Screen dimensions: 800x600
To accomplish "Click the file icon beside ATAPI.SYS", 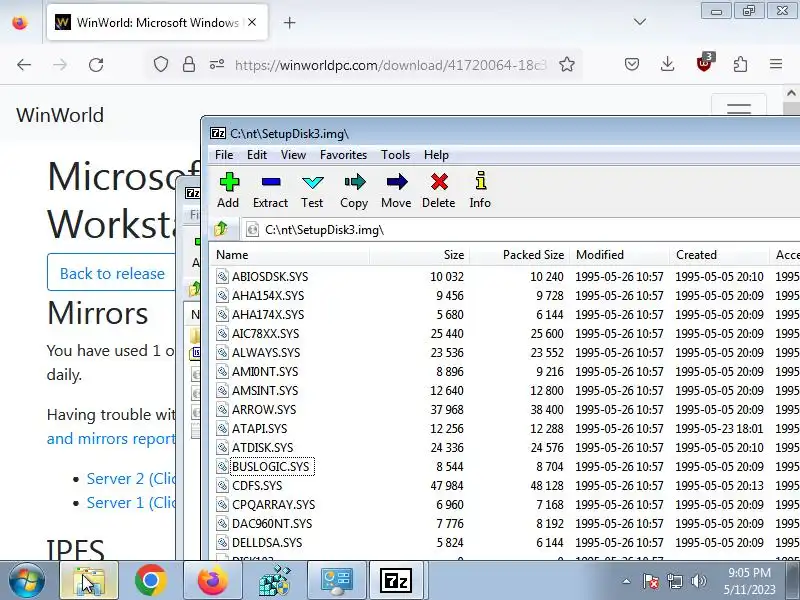I will [x=222, y=429].
